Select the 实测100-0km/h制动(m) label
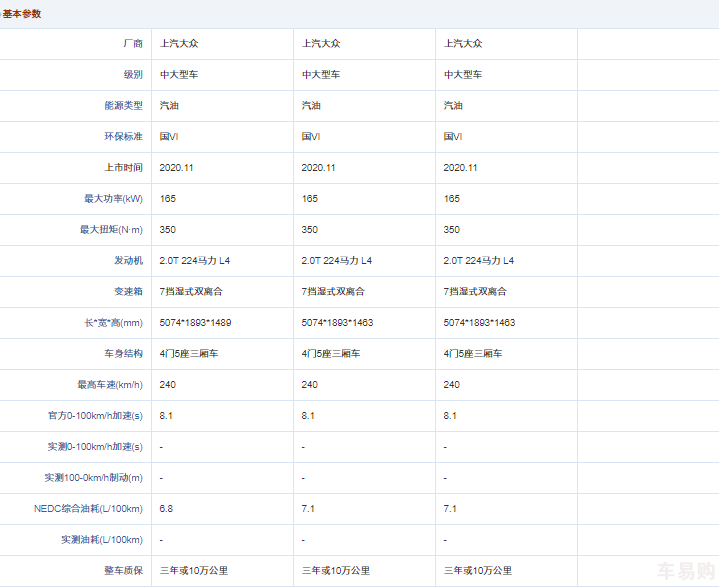Screen dimensions: 719x587 (94, 478)
